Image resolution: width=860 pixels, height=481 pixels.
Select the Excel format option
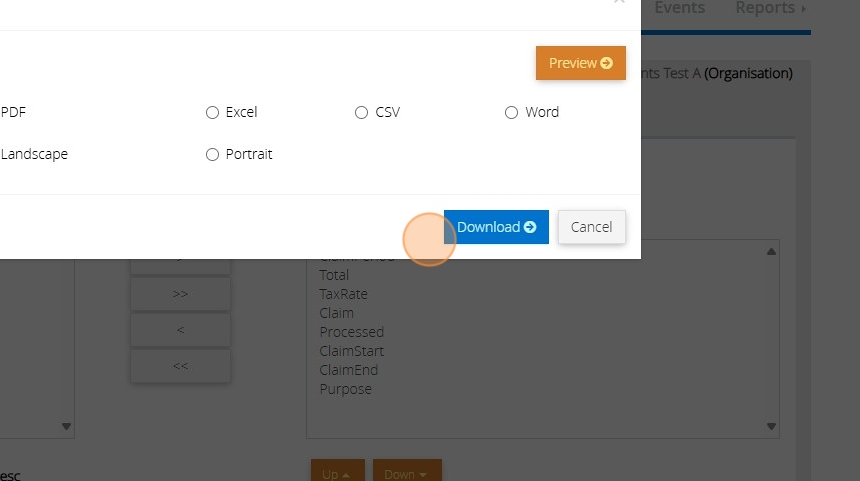click(x=212, y=113)
